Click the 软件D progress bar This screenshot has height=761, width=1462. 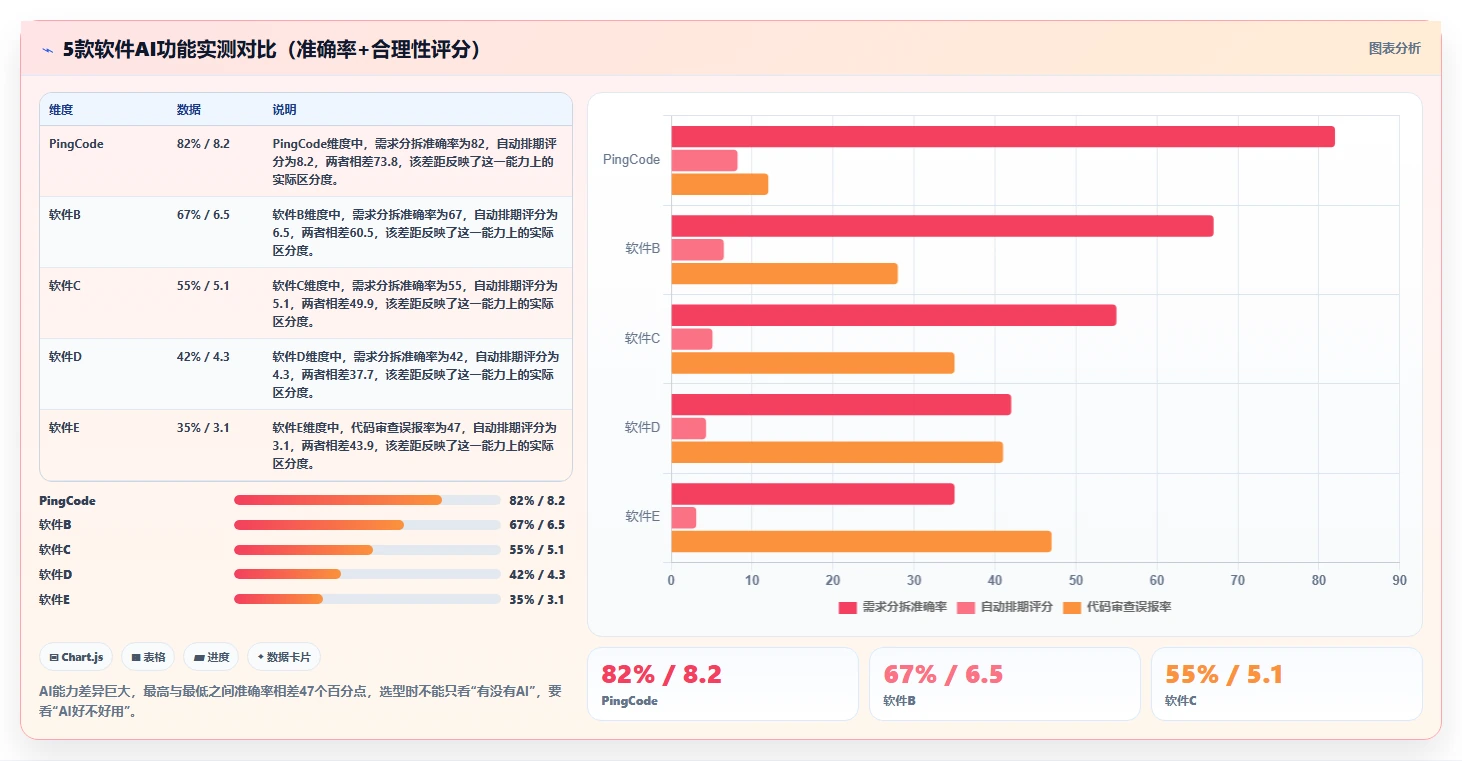point(367,574)
